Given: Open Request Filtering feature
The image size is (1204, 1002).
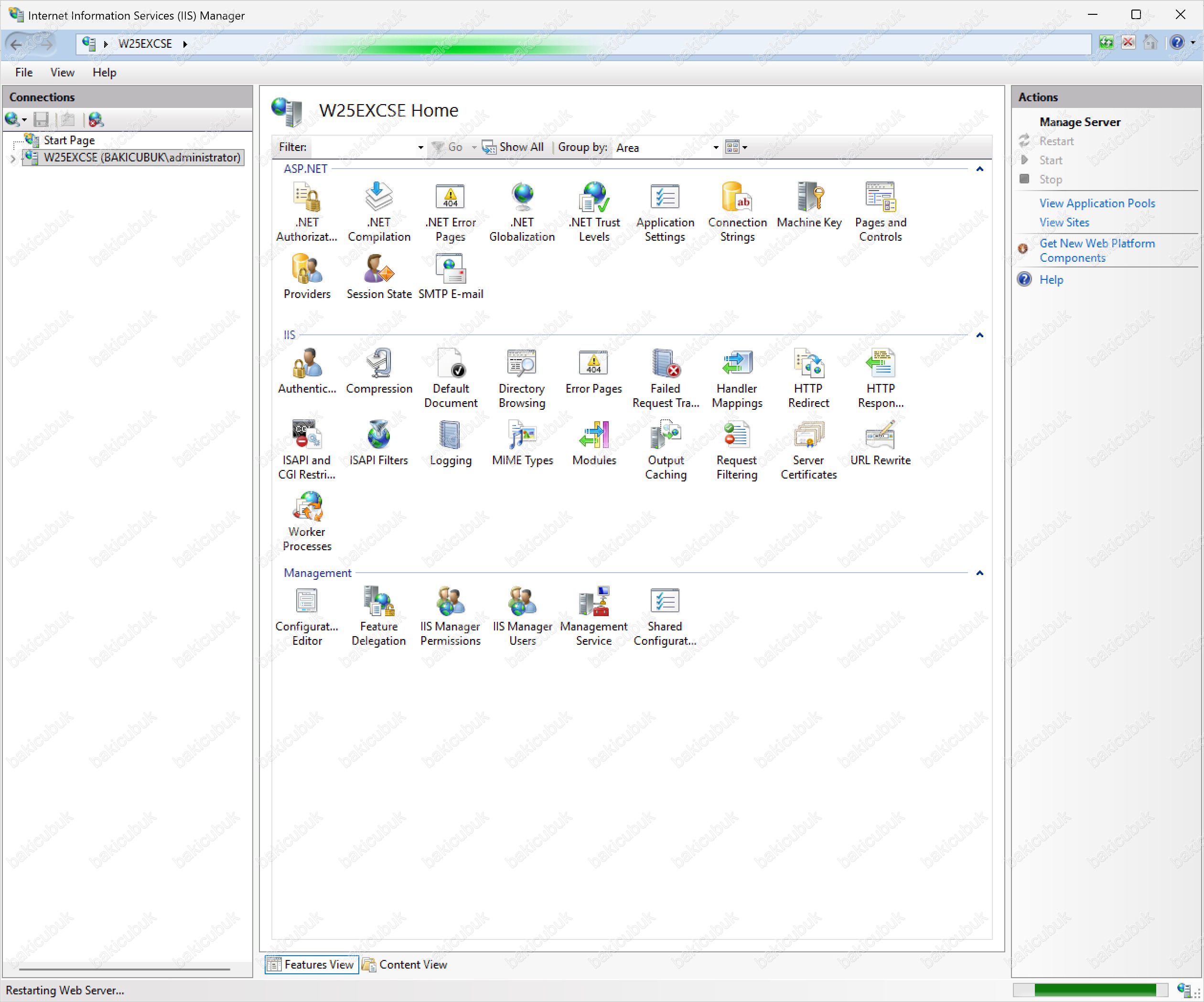Looking at the screenshot, I should click(737, 449).
